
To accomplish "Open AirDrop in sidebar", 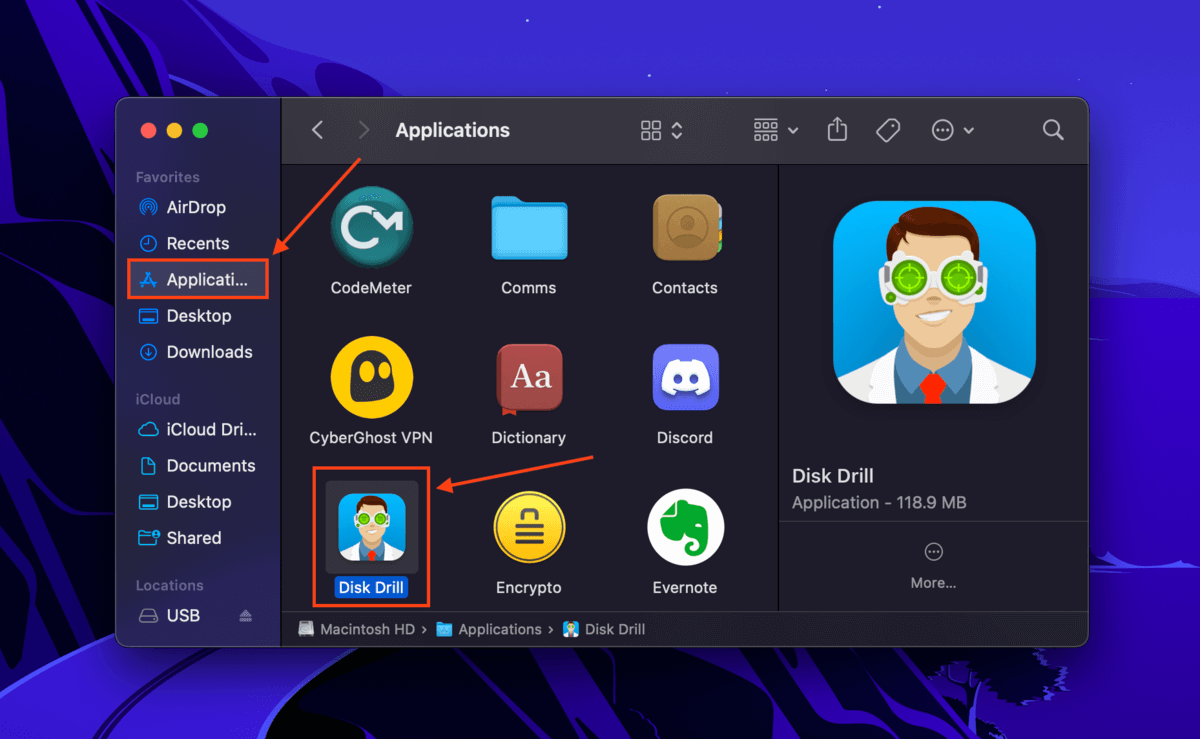I will tap(197, 207).
